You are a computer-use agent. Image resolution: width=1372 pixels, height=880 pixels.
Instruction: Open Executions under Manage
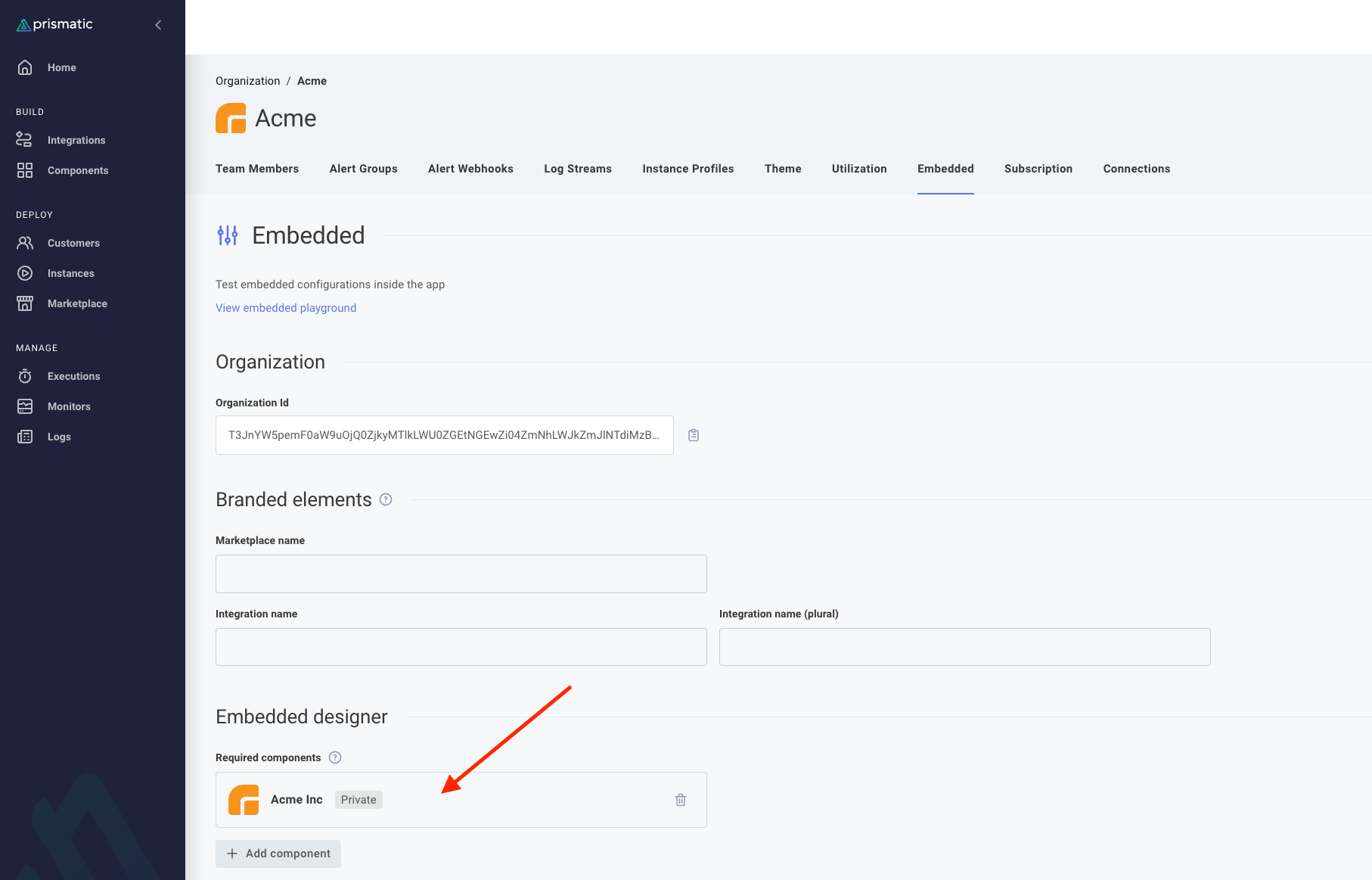[73, 376]
